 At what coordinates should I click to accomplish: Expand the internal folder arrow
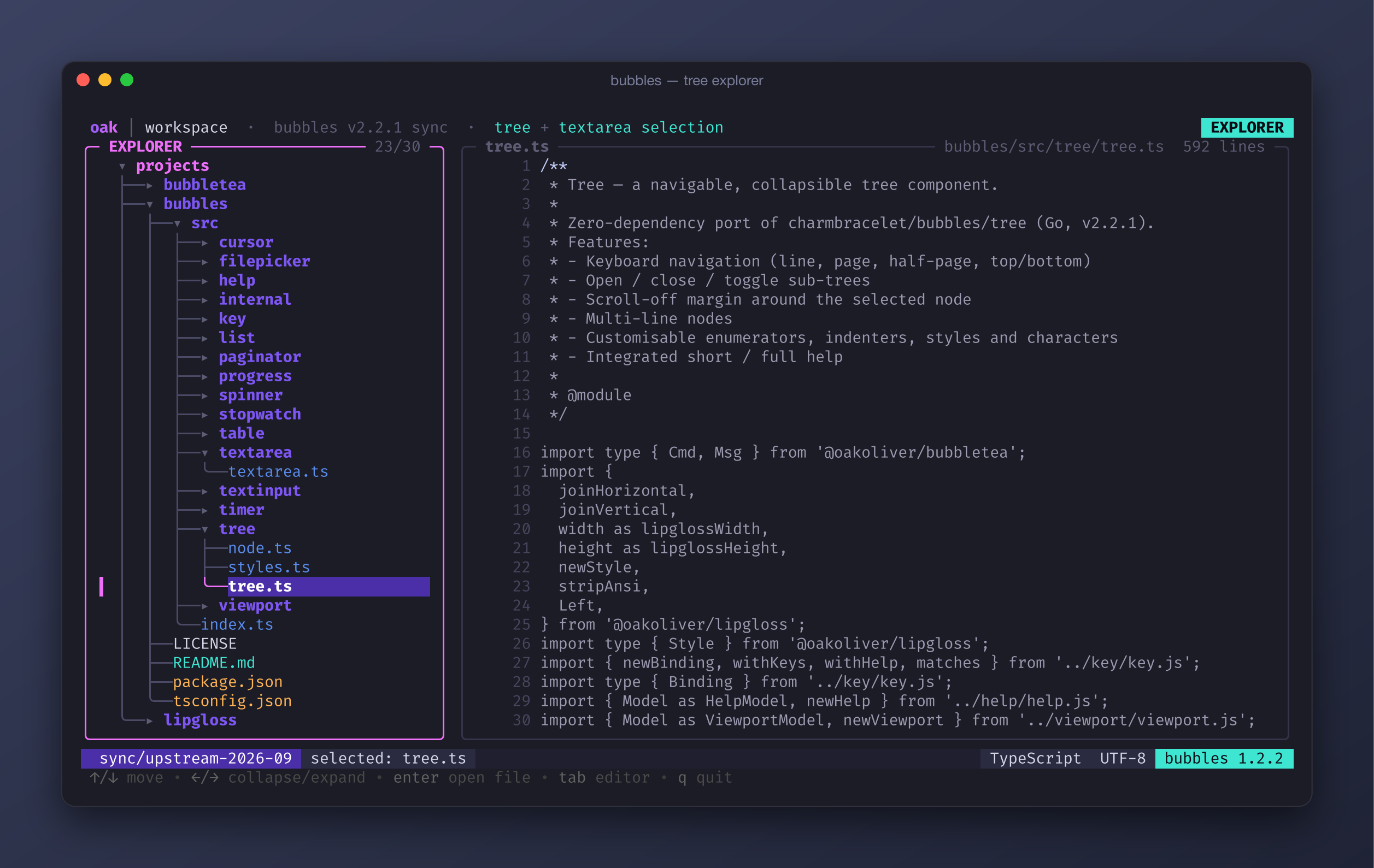point(205,300)
